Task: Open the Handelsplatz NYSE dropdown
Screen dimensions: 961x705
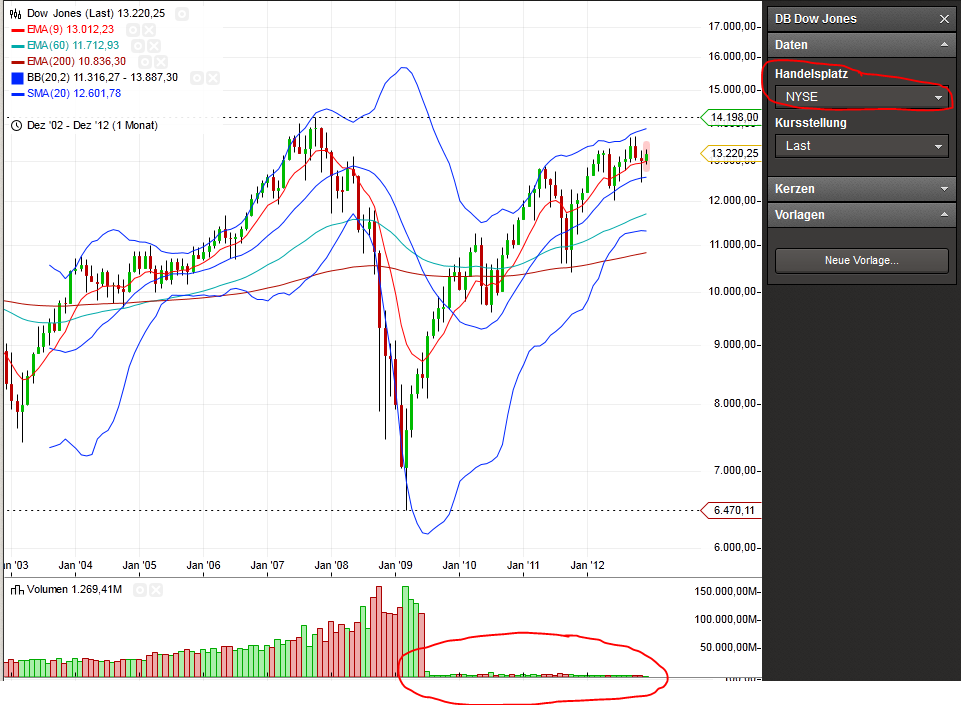Action: coord(861,97)
